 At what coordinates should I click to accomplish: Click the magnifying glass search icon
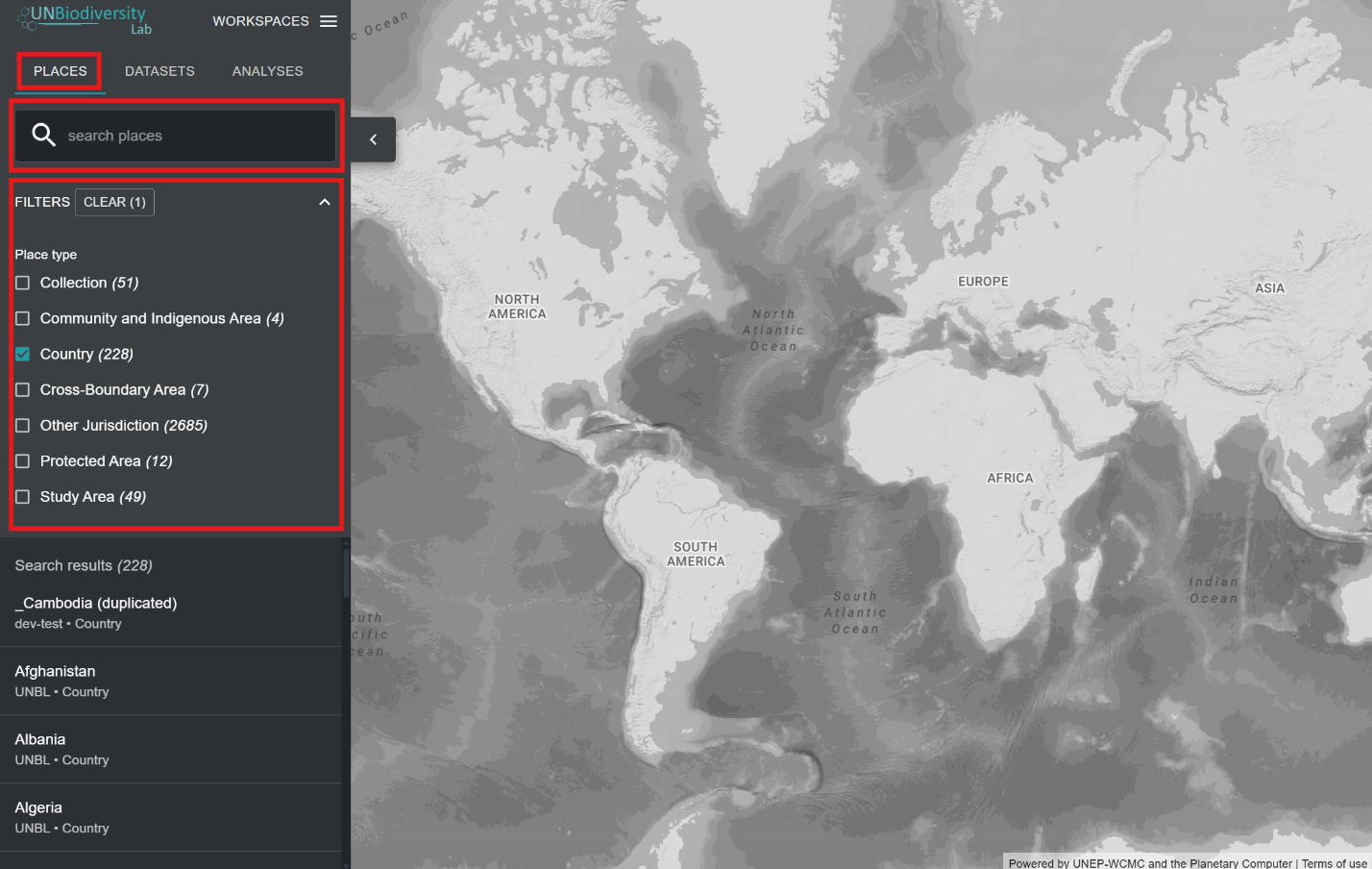(x=43, y=136)
